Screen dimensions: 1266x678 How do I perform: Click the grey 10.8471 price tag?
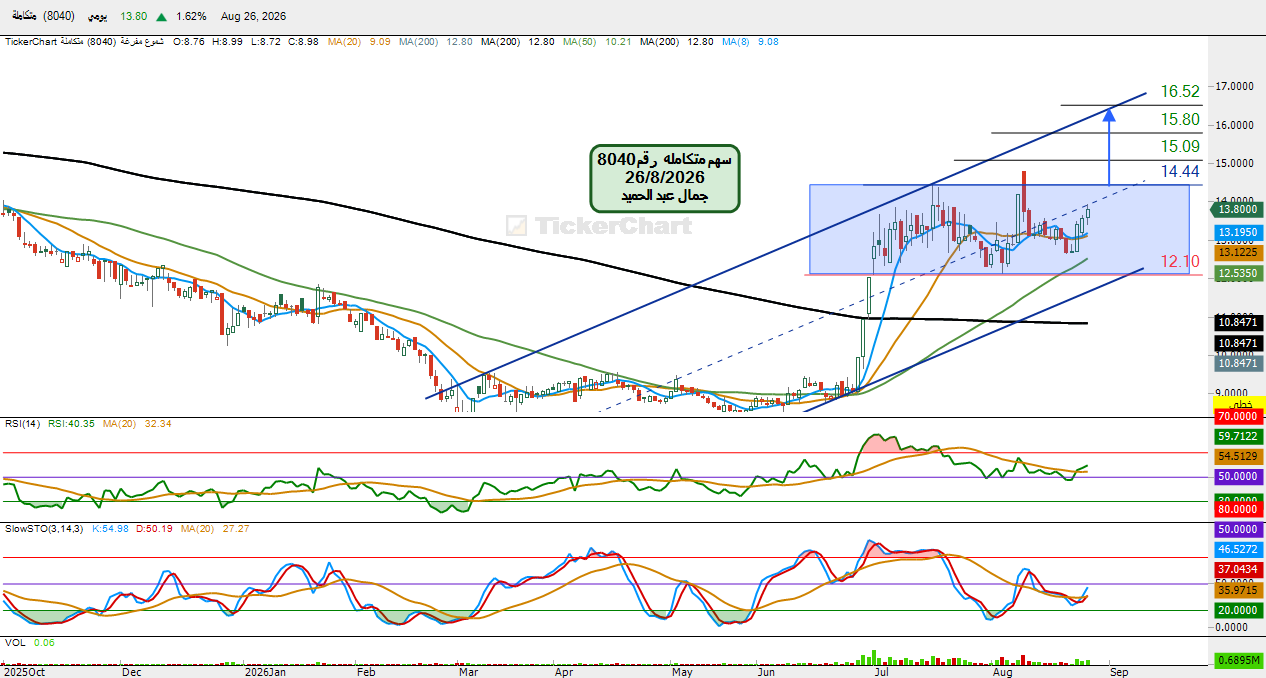click(1237, 364)
